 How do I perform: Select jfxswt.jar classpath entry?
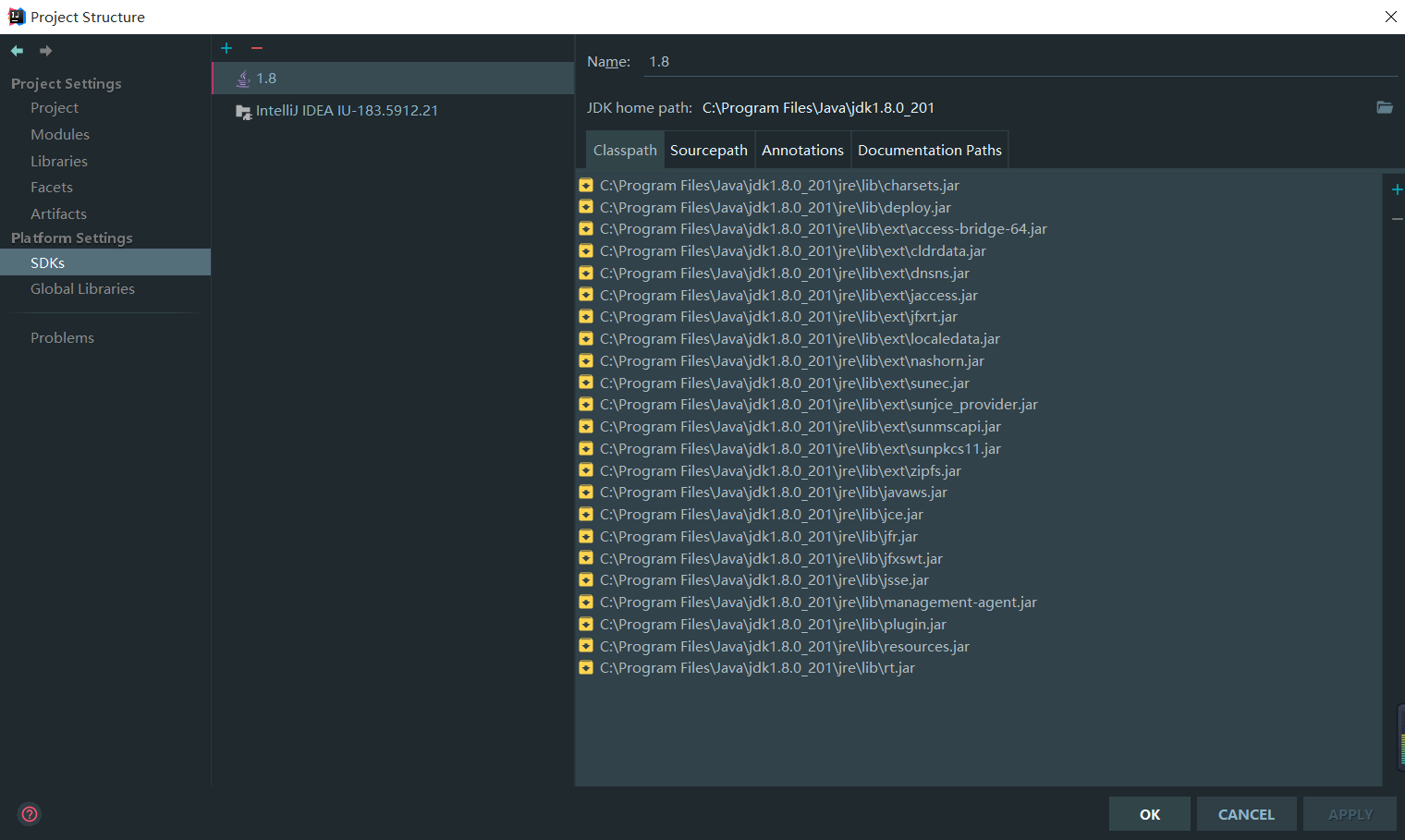(770, 558)
